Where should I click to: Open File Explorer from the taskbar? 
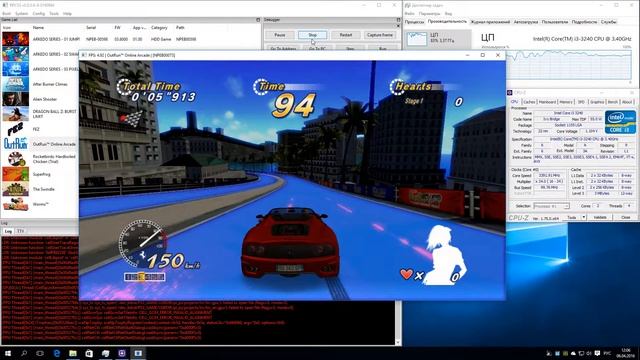click(x=73, y=353)
